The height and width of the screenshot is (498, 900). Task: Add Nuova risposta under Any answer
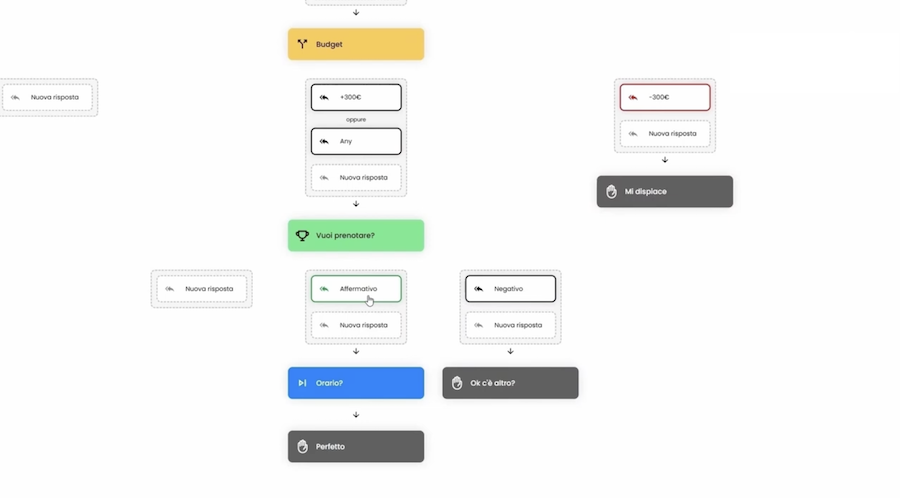pyautogui.click(x=356, y=178)
